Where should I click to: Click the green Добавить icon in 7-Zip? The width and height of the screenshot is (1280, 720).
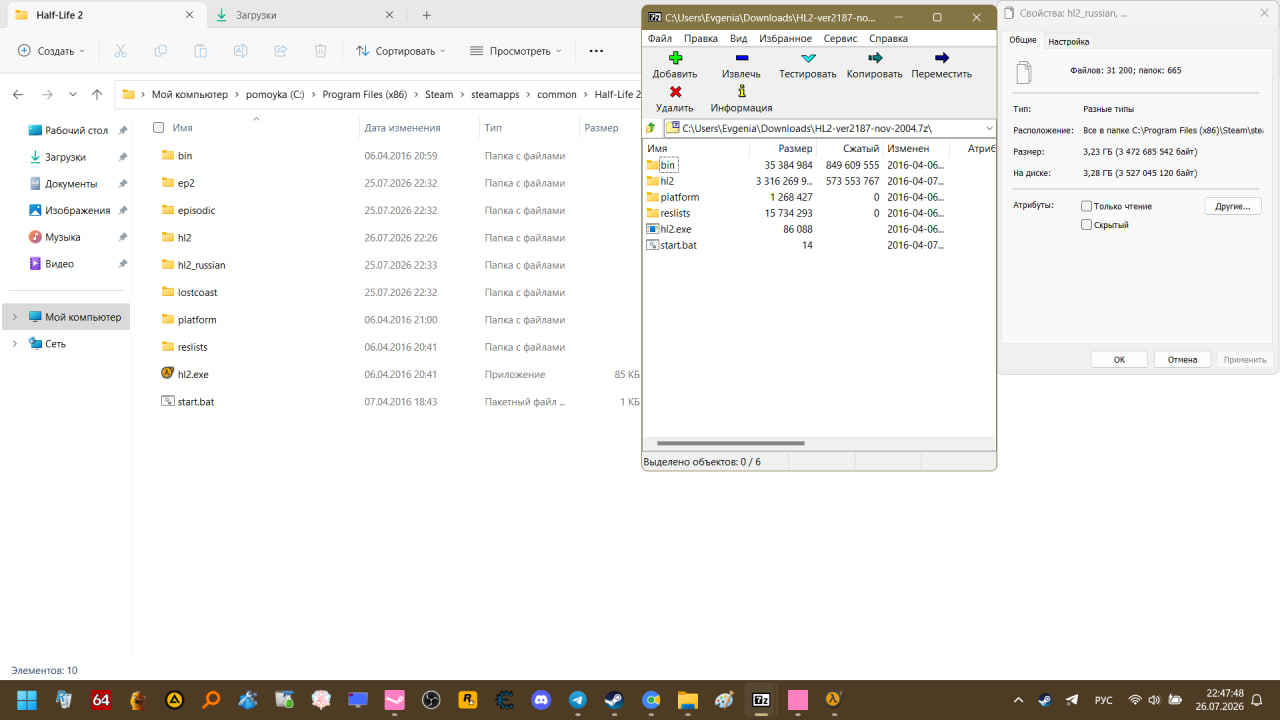tap(675, 58)
